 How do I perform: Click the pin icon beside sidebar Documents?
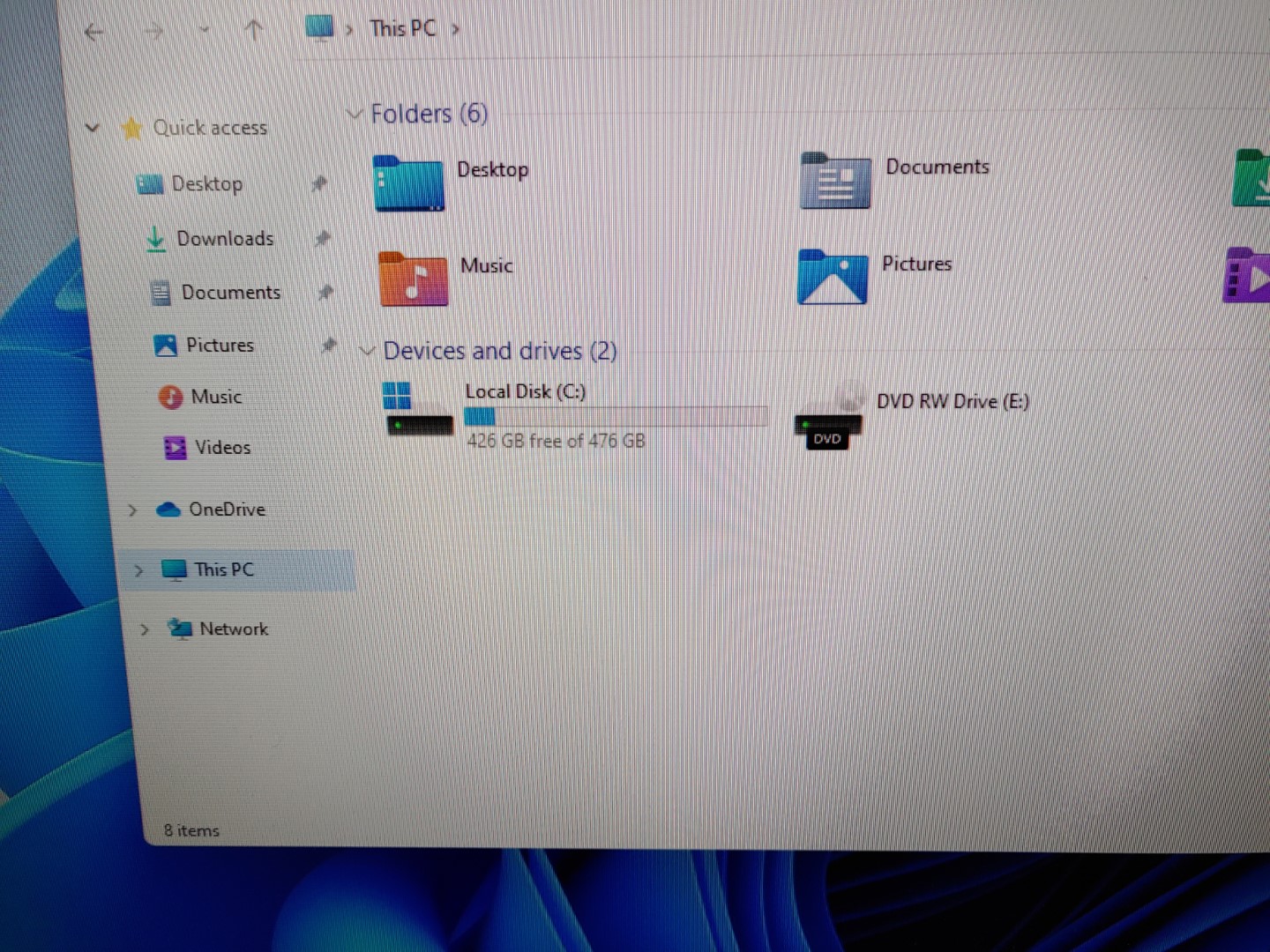325,292
